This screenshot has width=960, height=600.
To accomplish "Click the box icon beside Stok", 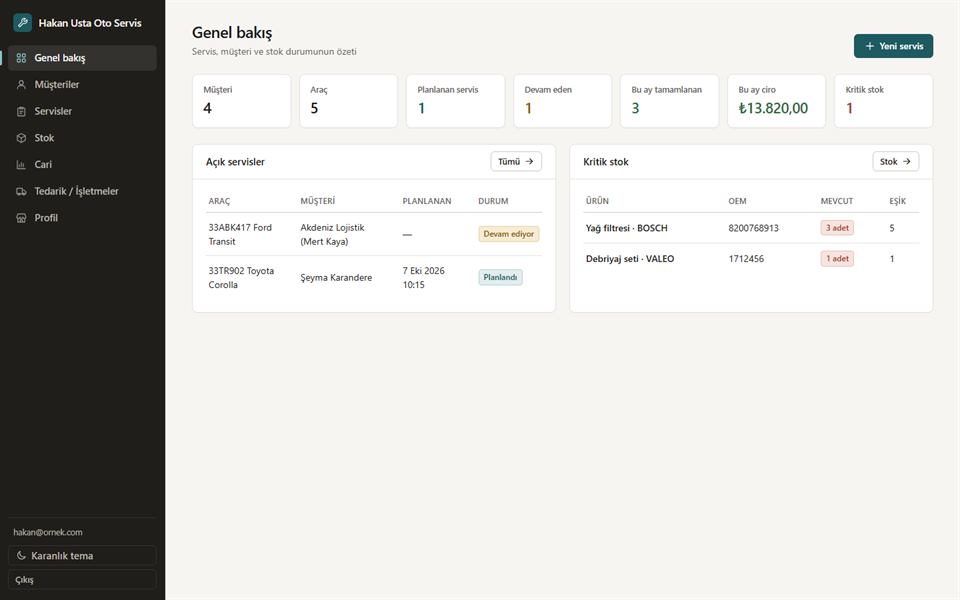I will [21, 138].
